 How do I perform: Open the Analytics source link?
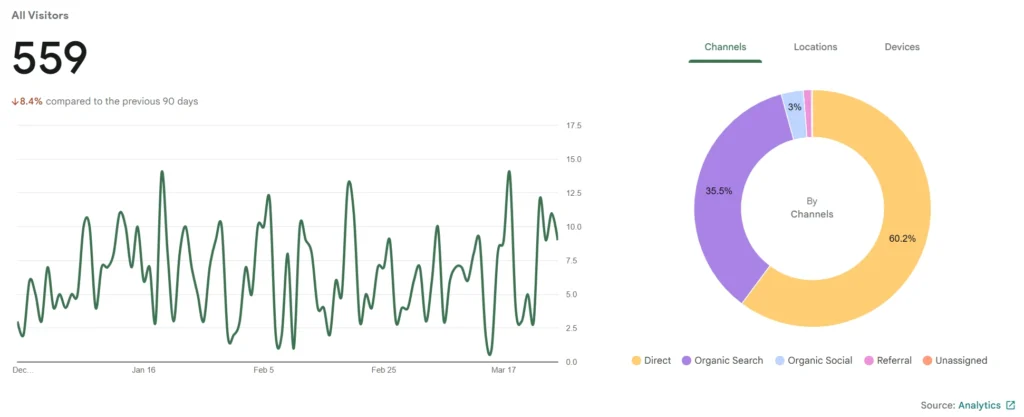979,405
